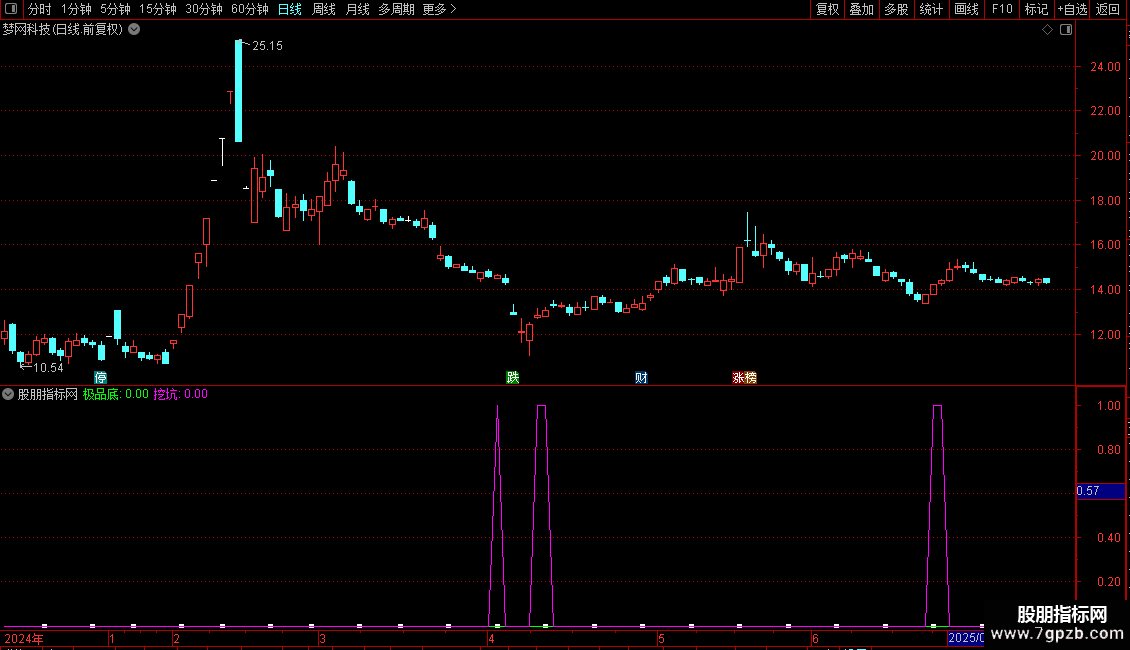This screenshot has height=650, width=1130.
Task: Select the 5分钟 period
Action: [115, 9]
